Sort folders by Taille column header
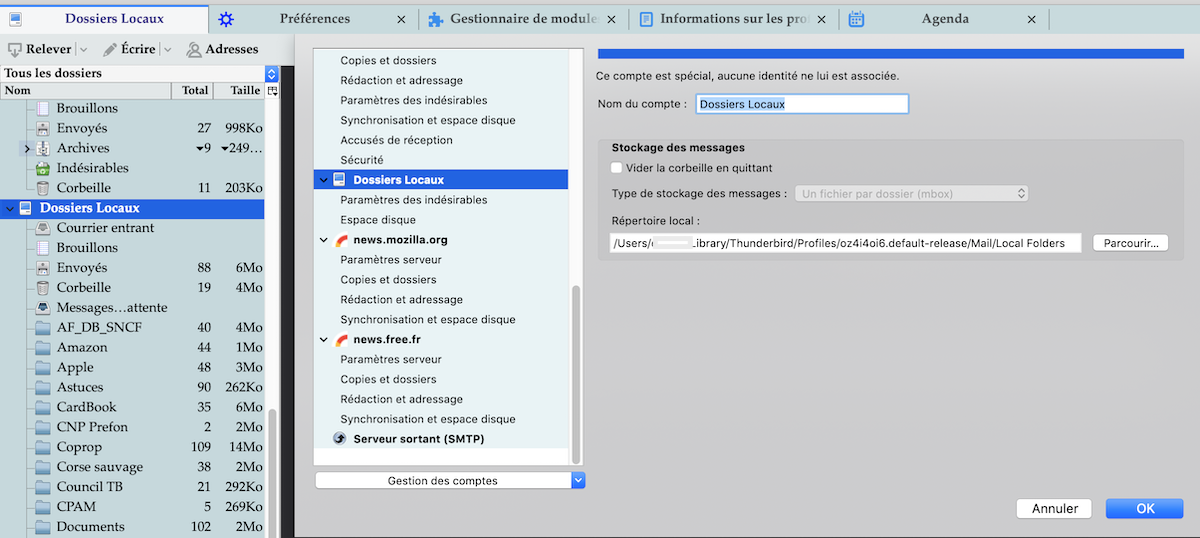1200x538 pixels. (x=240, y=90)
